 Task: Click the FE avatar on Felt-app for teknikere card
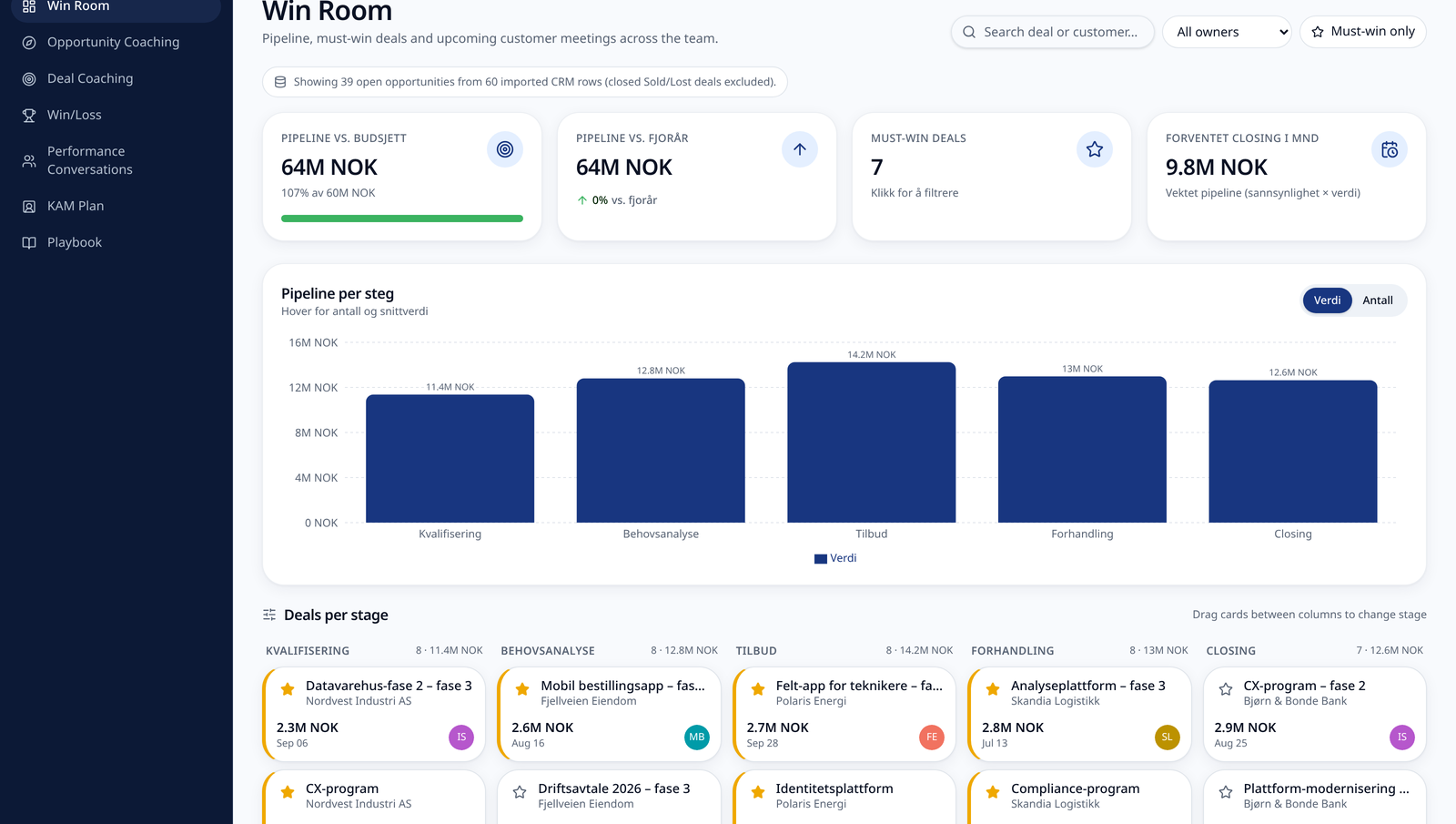pos(932,737)
